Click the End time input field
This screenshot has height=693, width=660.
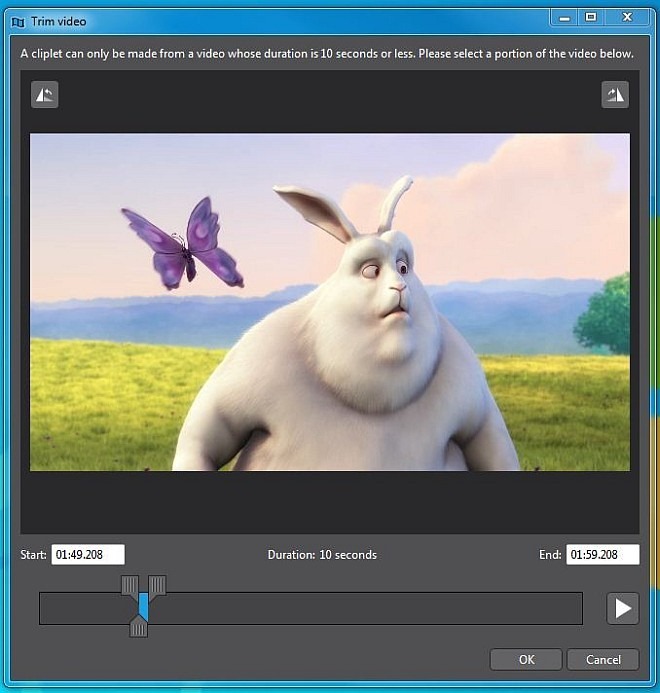tap(603, 555)
